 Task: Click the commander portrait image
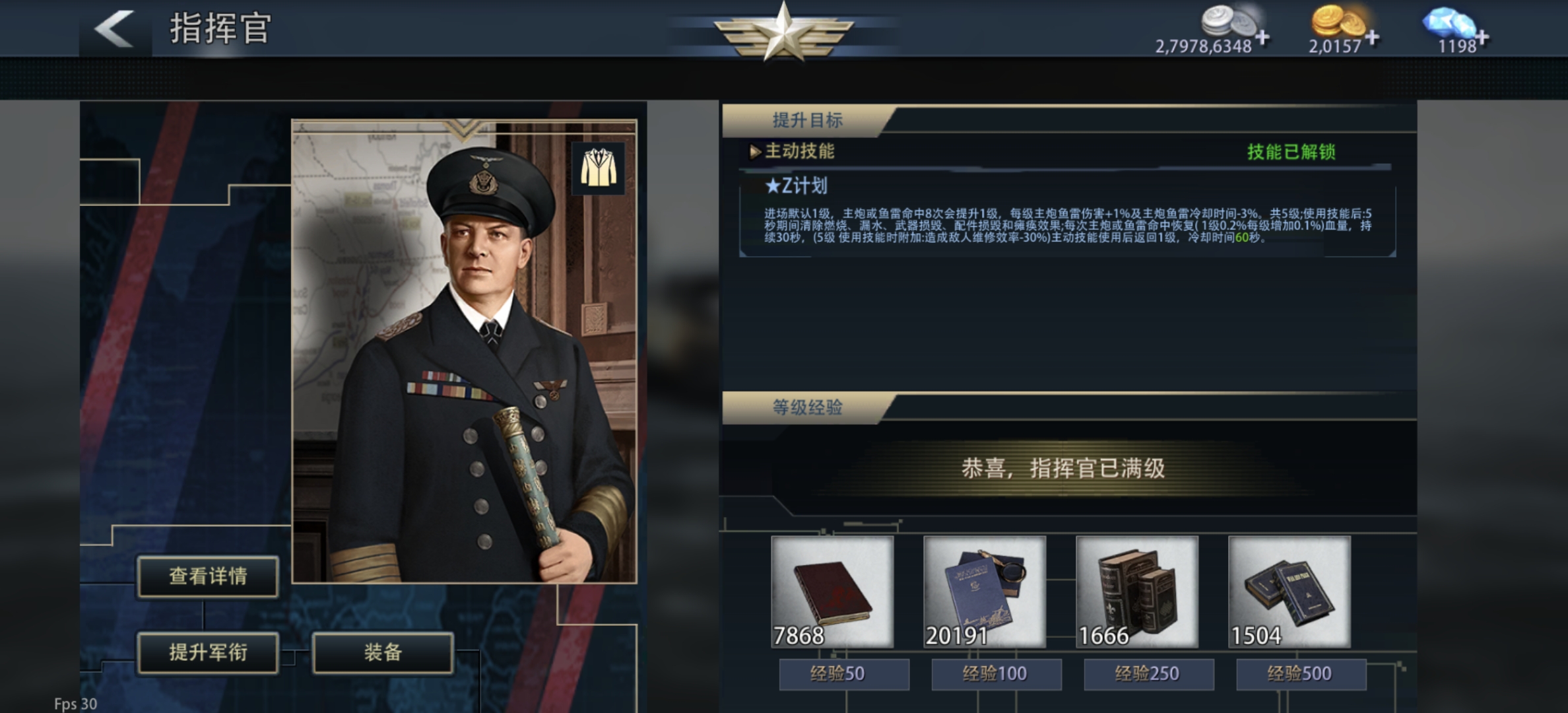click(x=465, y=351)
